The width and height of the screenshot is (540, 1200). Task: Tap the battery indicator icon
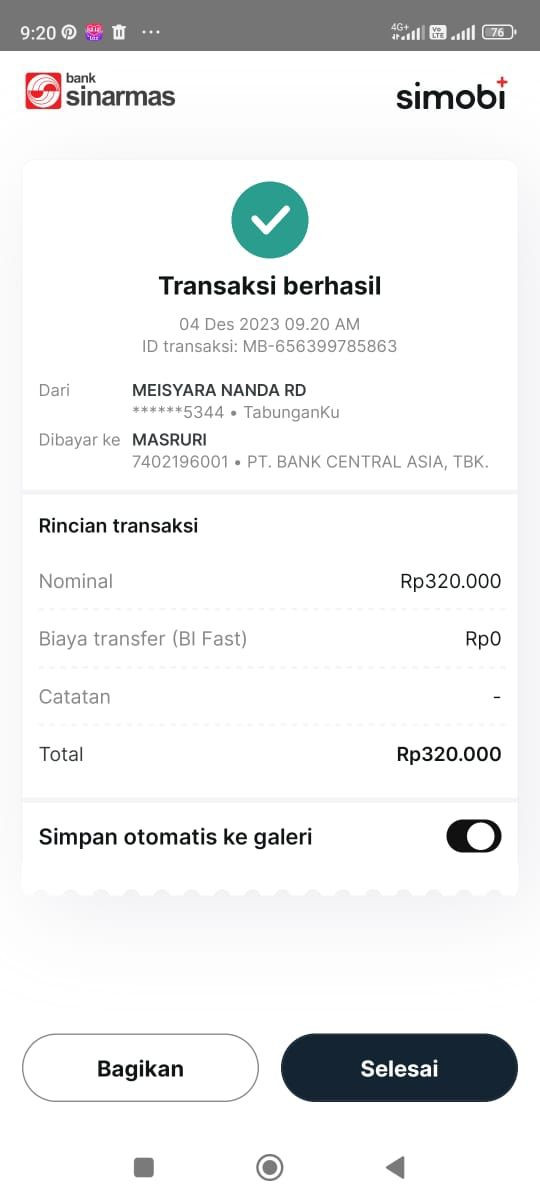point(498,32)
